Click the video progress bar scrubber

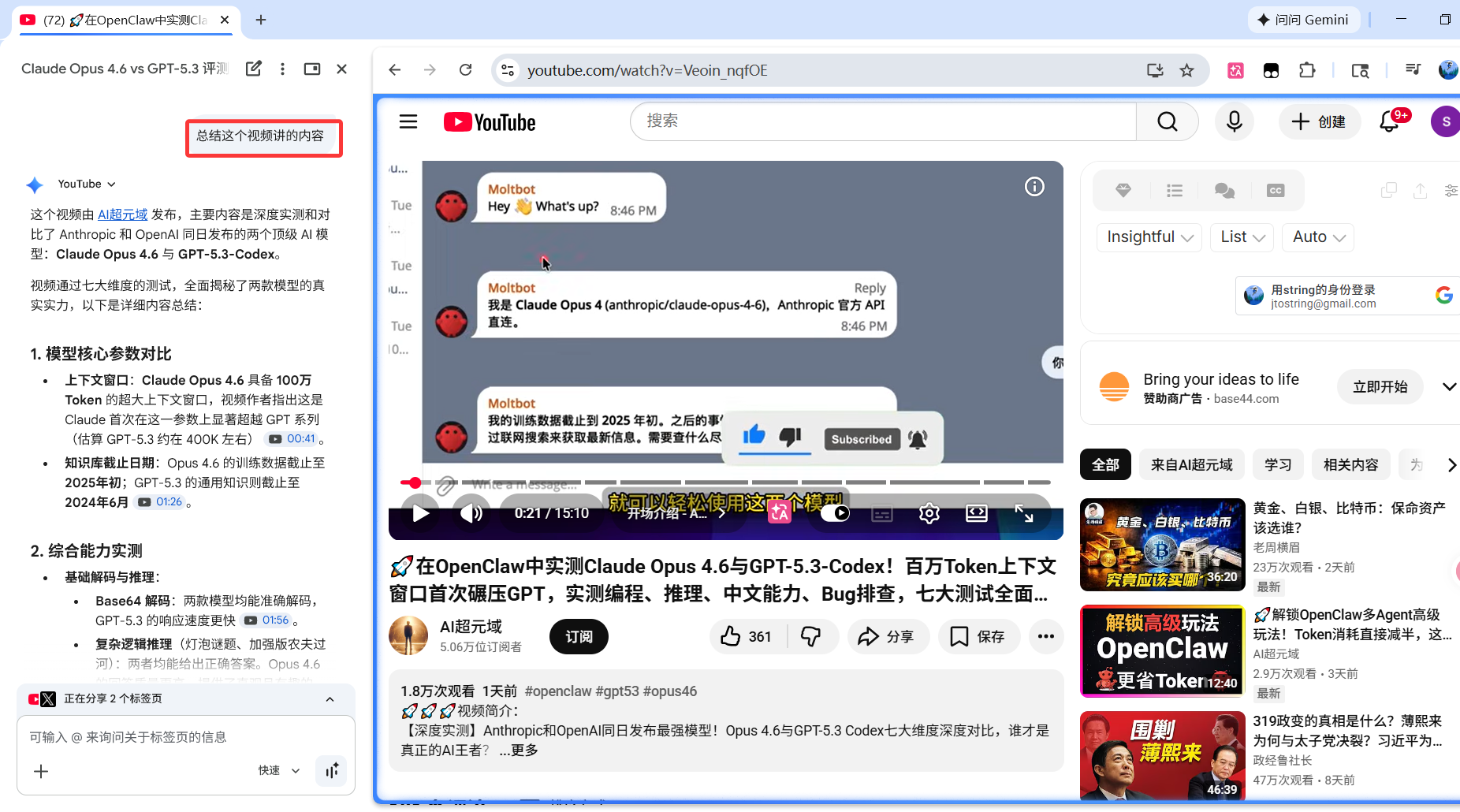tap(415, 482)
